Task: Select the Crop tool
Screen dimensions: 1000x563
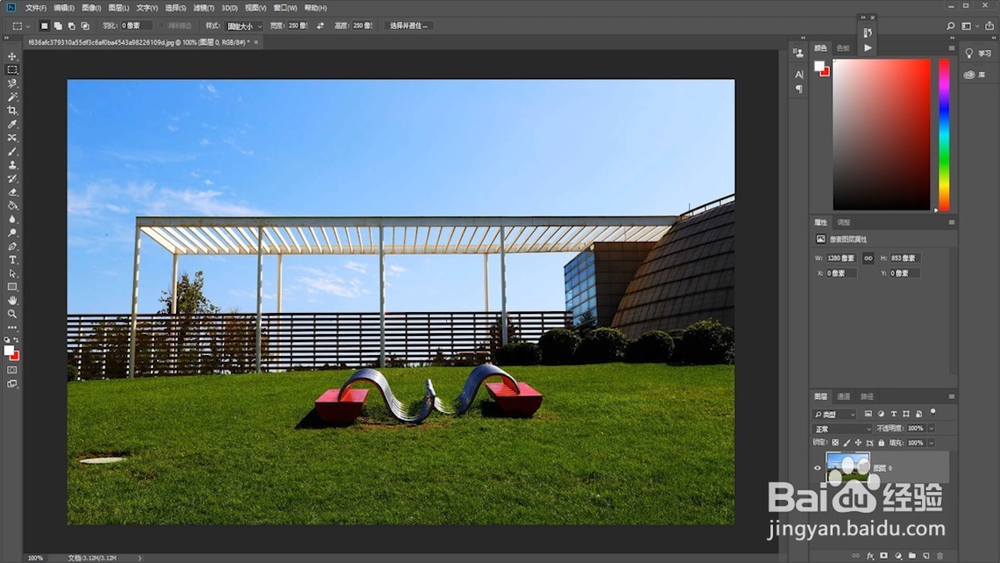Action: pos(12,110)
